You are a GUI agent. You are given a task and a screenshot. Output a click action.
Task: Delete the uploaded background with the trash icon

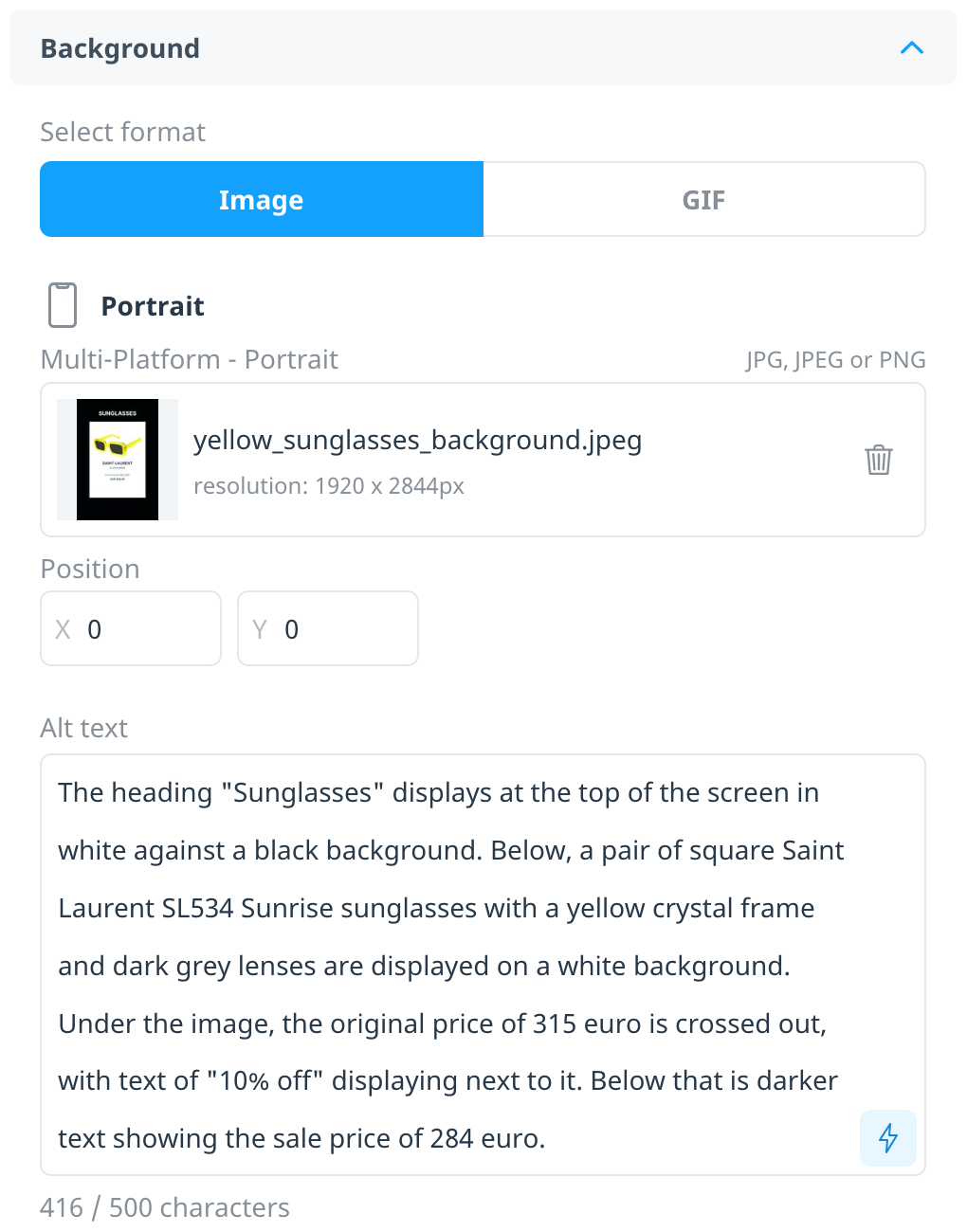click(x=879, y=460)
